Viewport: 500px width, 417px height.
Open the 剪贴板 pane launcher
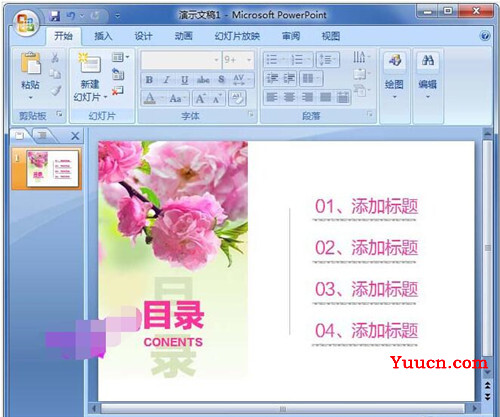(59, 114)
